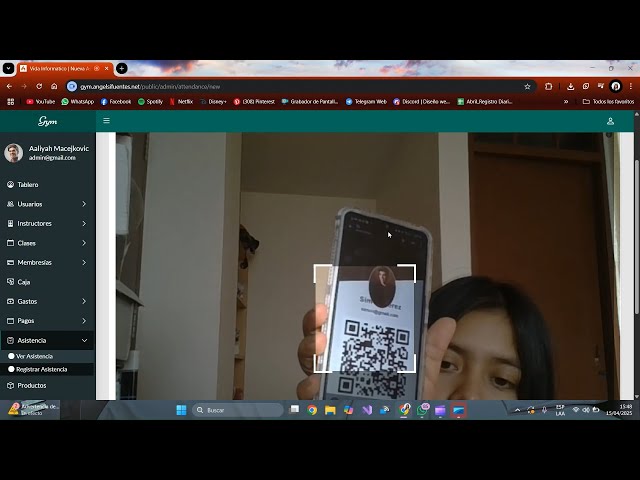The height and width of the screenshot is (480, 640).
Task: Click the taskbar Buscar search box
Action: click(x=238, y=410)
